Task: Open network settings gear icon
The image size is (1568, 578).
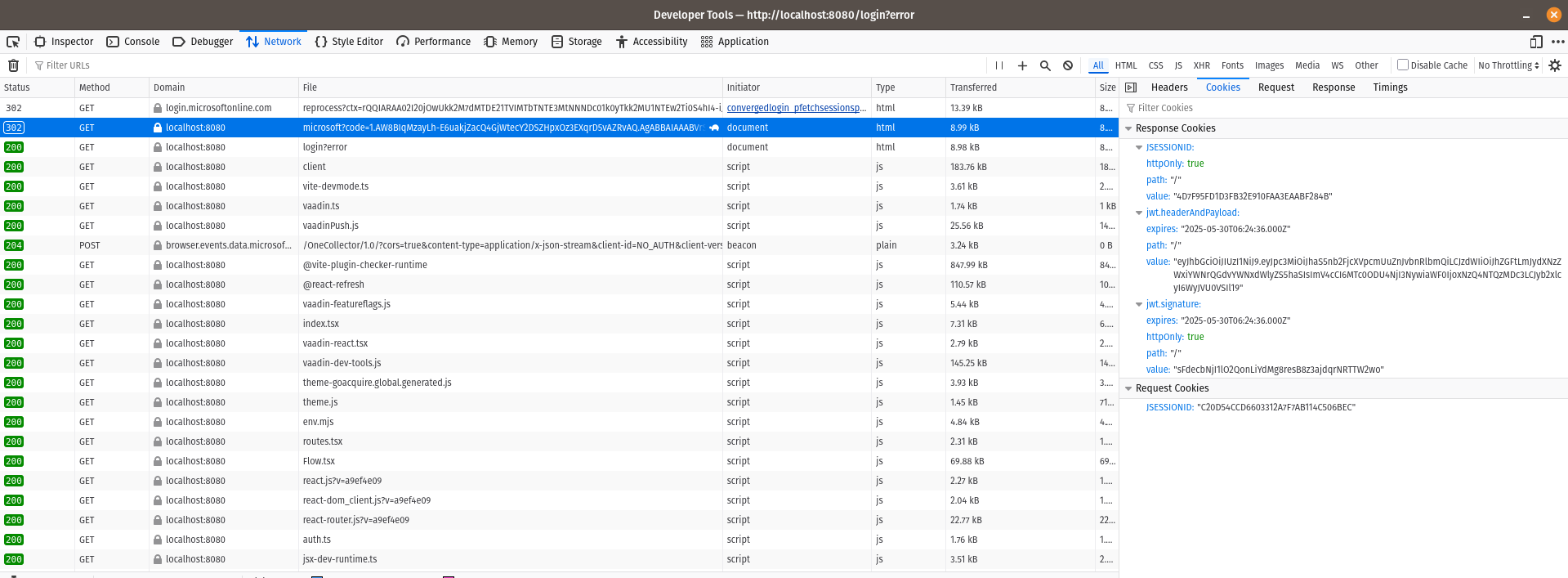Action: [1555, 65]
